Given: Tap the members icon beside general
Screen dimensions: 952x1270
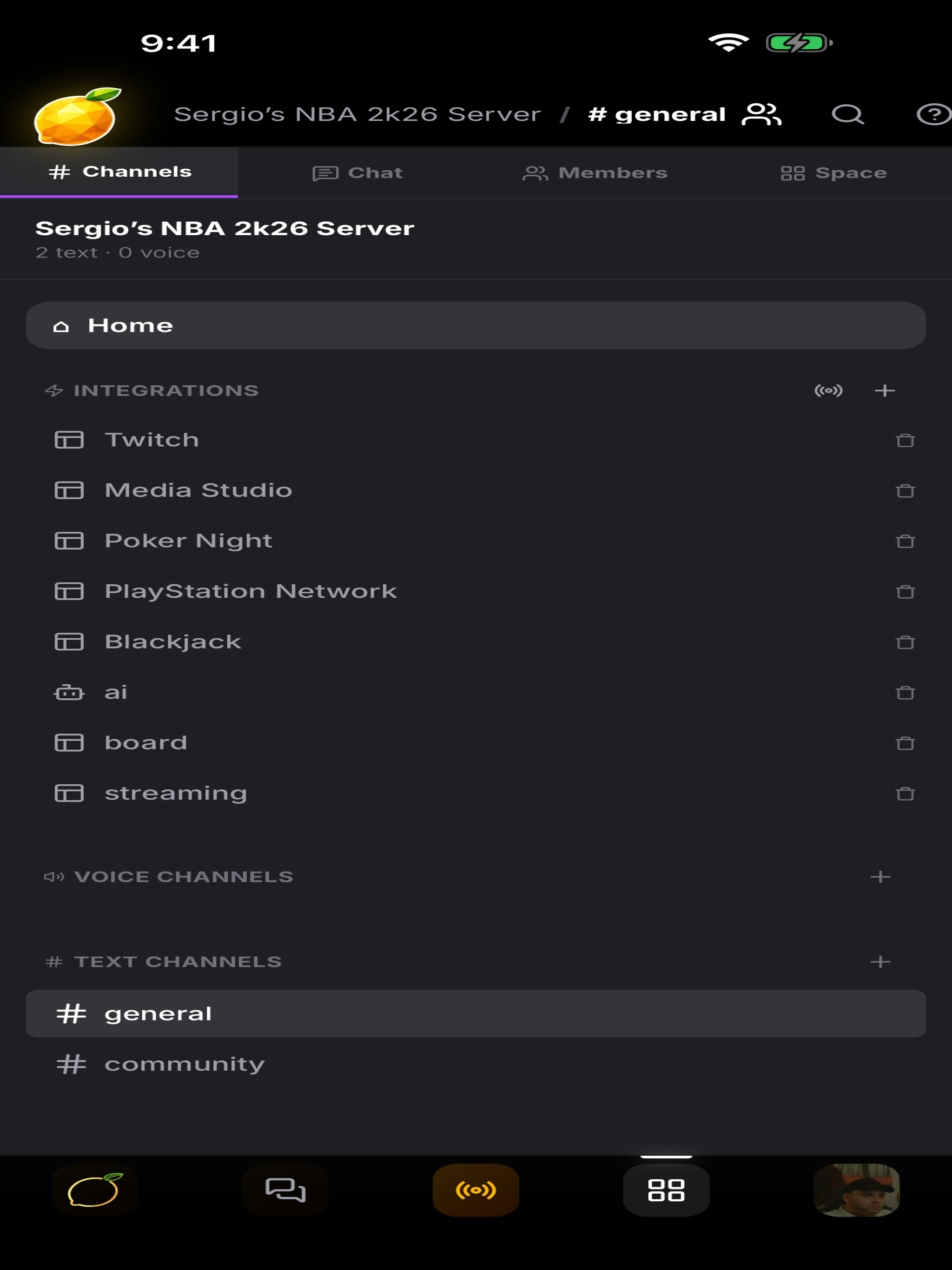Looking at the screenshot, I should tap(761, 114).
